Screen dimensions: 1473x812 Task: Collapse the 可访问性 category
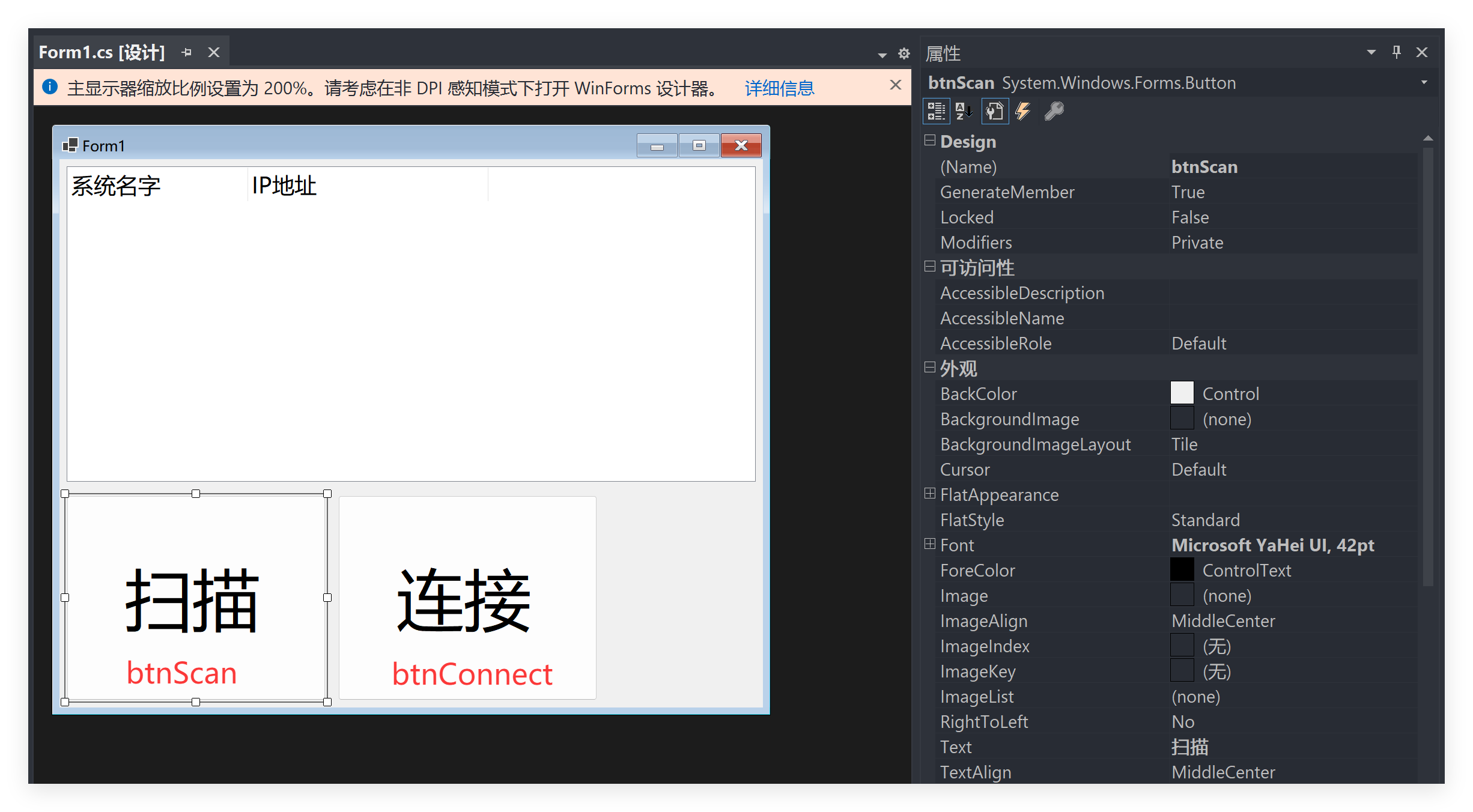(930, 267)
